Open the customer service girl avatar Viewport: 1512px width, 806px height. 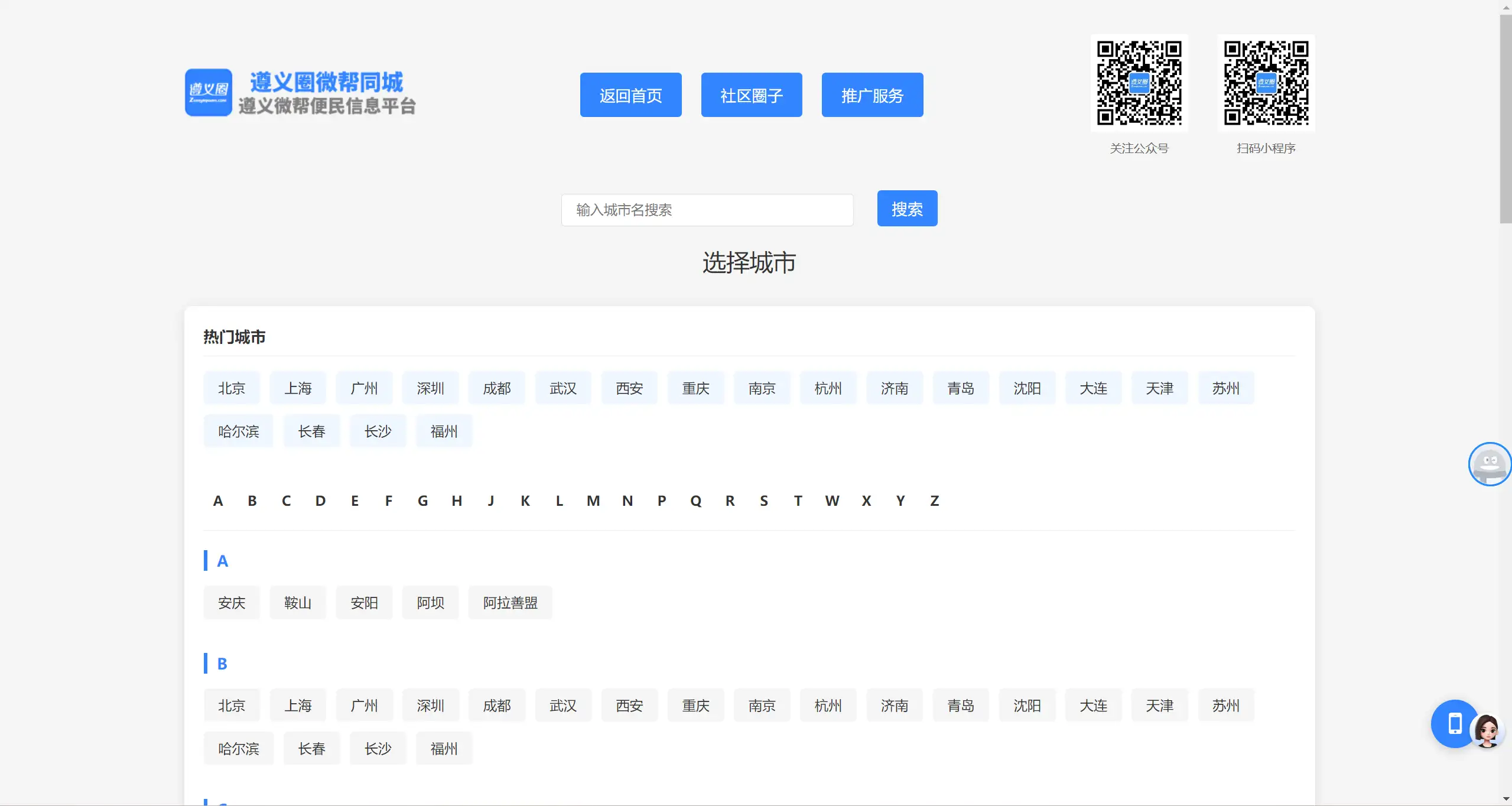tap(1488, 731)
